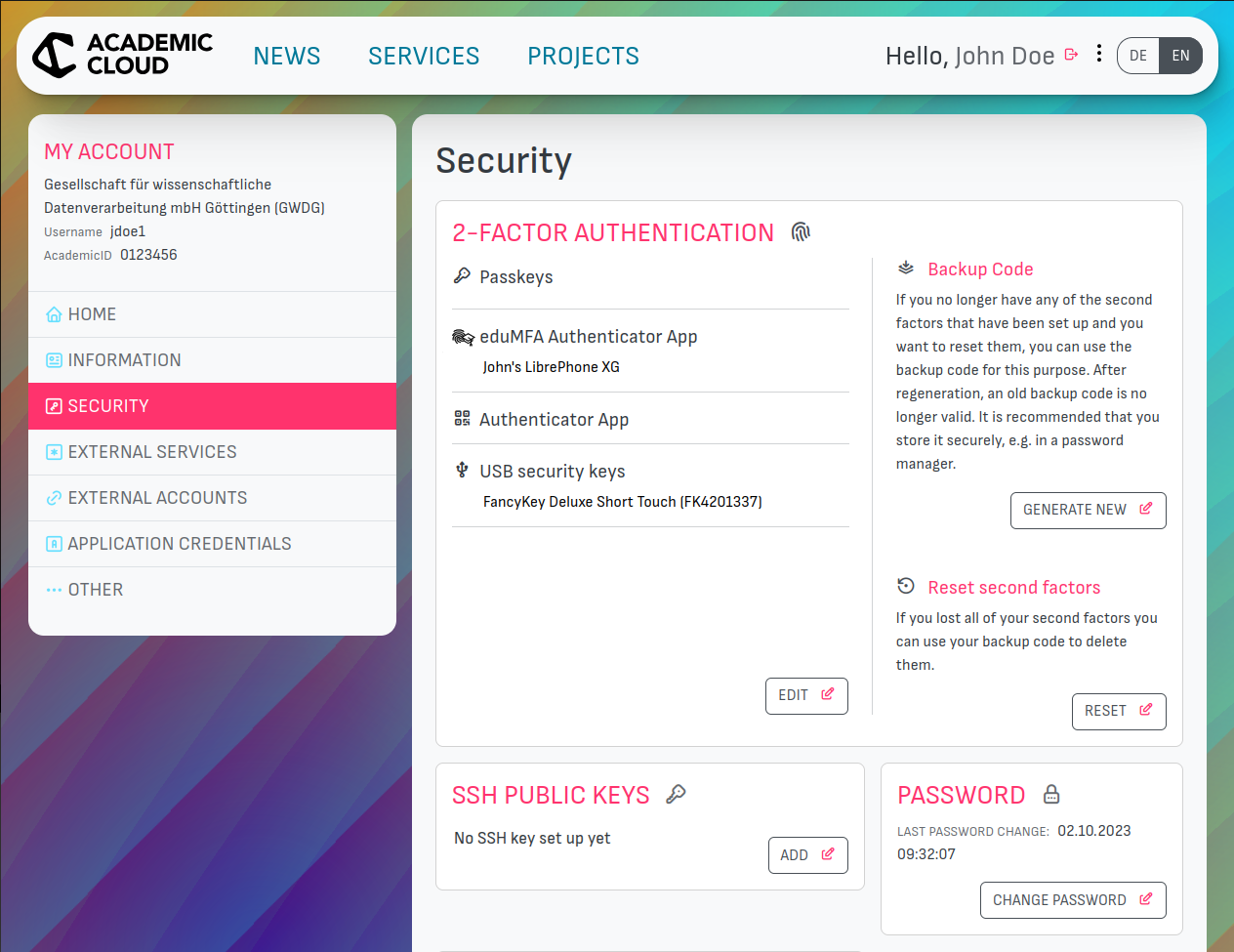Click the USB icon beside USB security keys
The width and height of the screenshot is (1234, 952).
(460, 470)
